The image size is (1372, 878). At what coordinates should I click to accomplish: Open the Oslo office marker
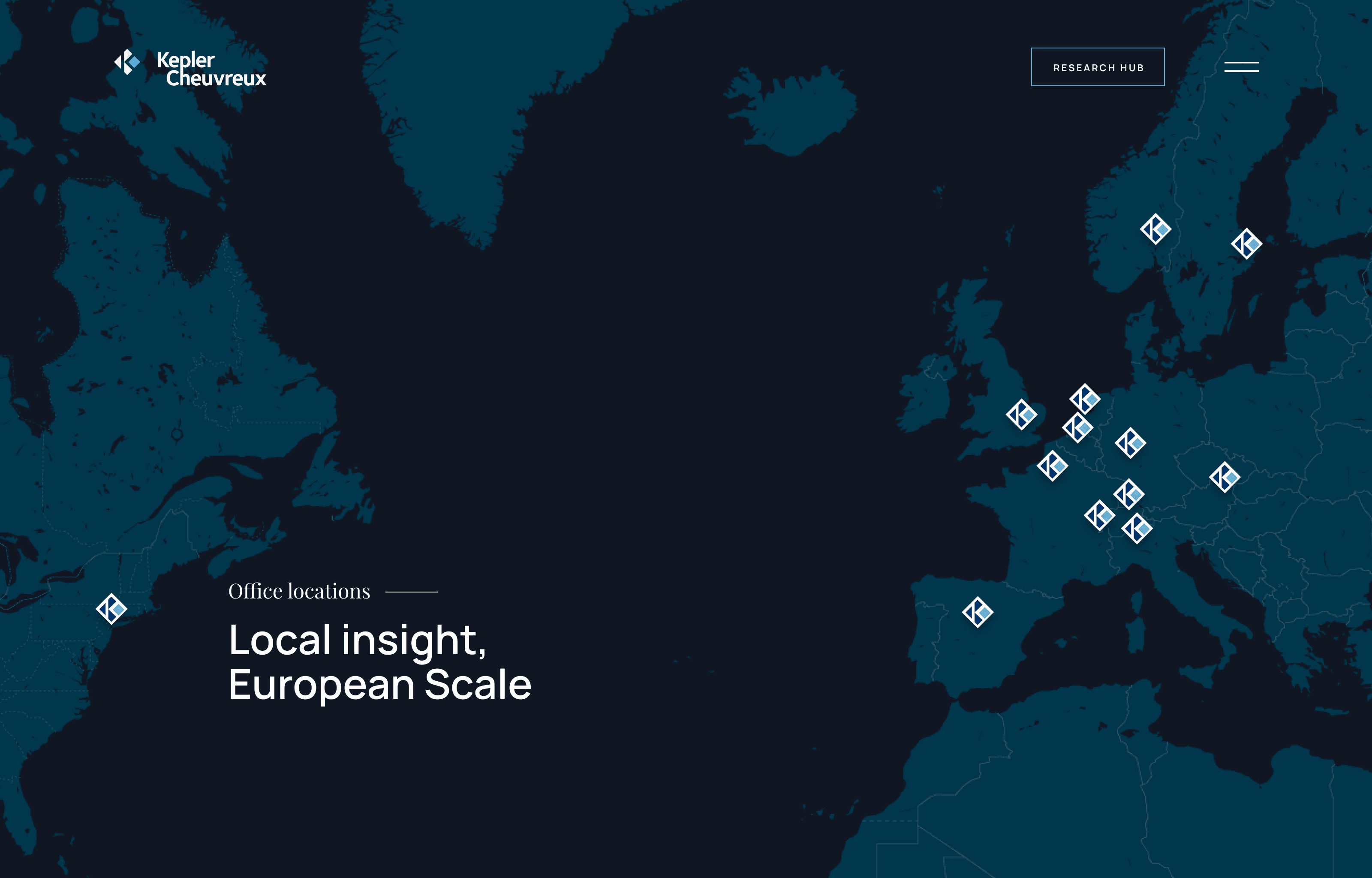click(1155, 229)
